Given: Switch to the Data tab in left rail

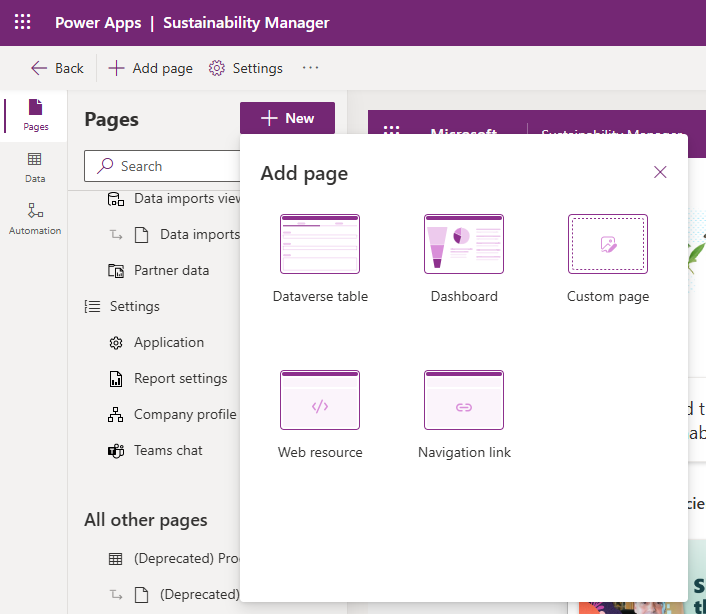Looking at the screenshot, I should 35,167.
